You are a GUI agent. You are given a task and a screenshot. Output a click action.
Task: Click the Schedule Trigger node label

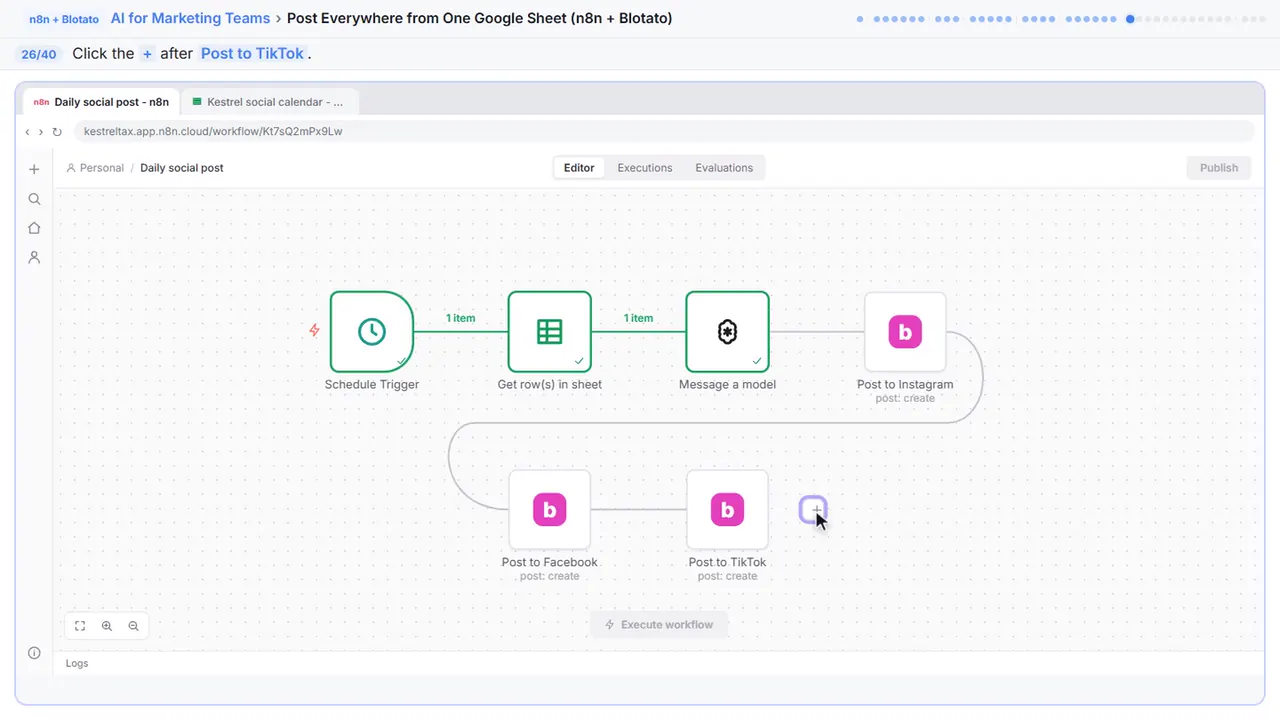click(372, 384)
